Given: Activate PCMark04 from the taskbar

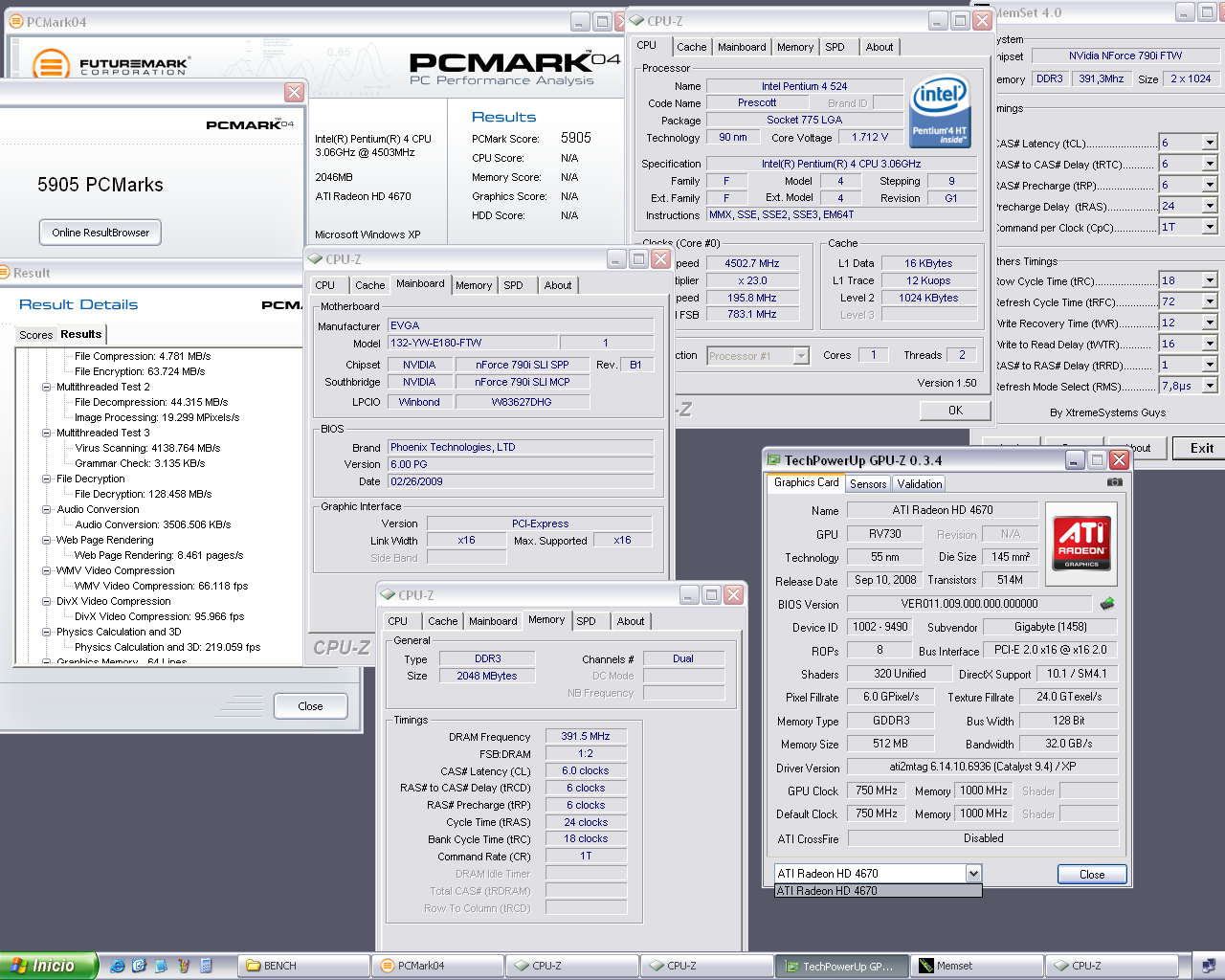Looking at the screenshot, I should pyautogui.click(x=438, y=966).
